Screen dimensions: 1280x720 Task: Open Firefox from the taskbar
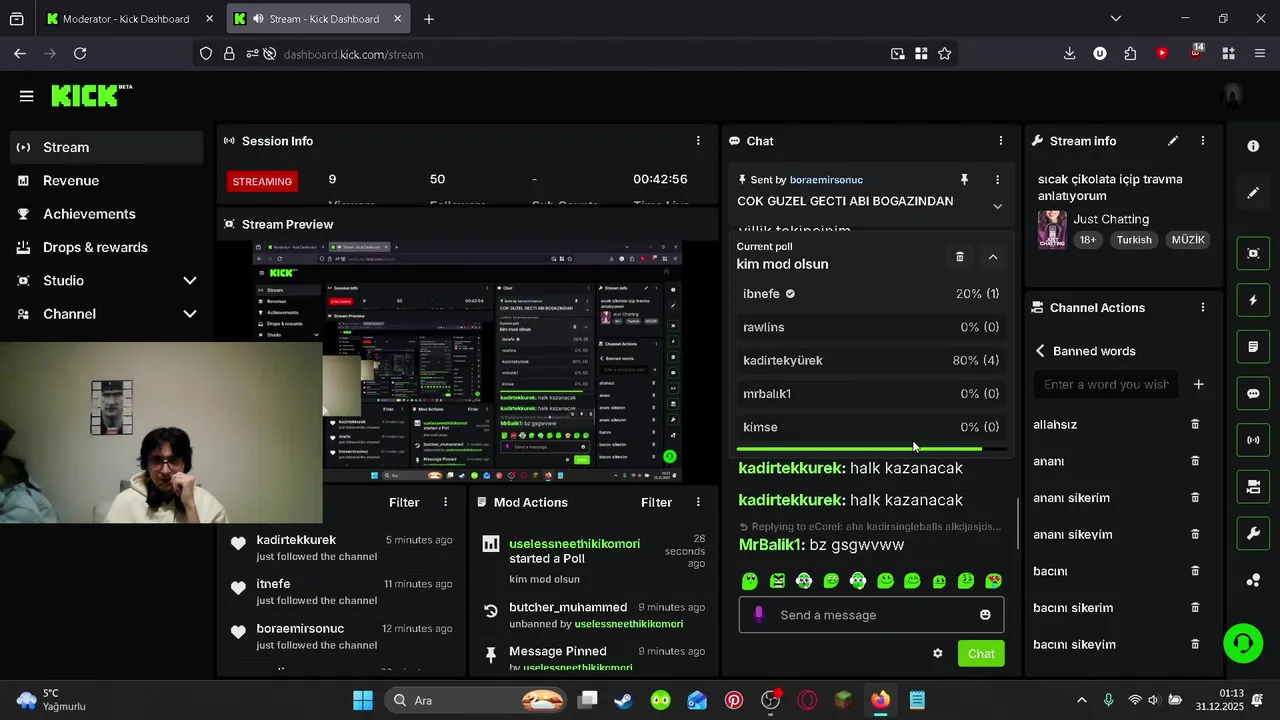pos(880,700)
